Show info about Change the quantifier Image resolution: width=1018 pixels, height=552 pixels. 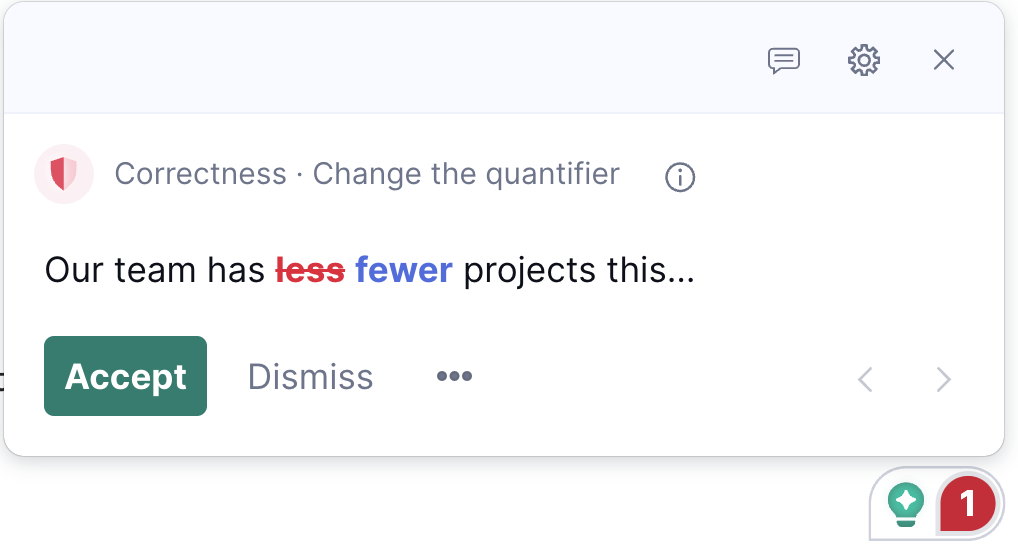[680, 177]
